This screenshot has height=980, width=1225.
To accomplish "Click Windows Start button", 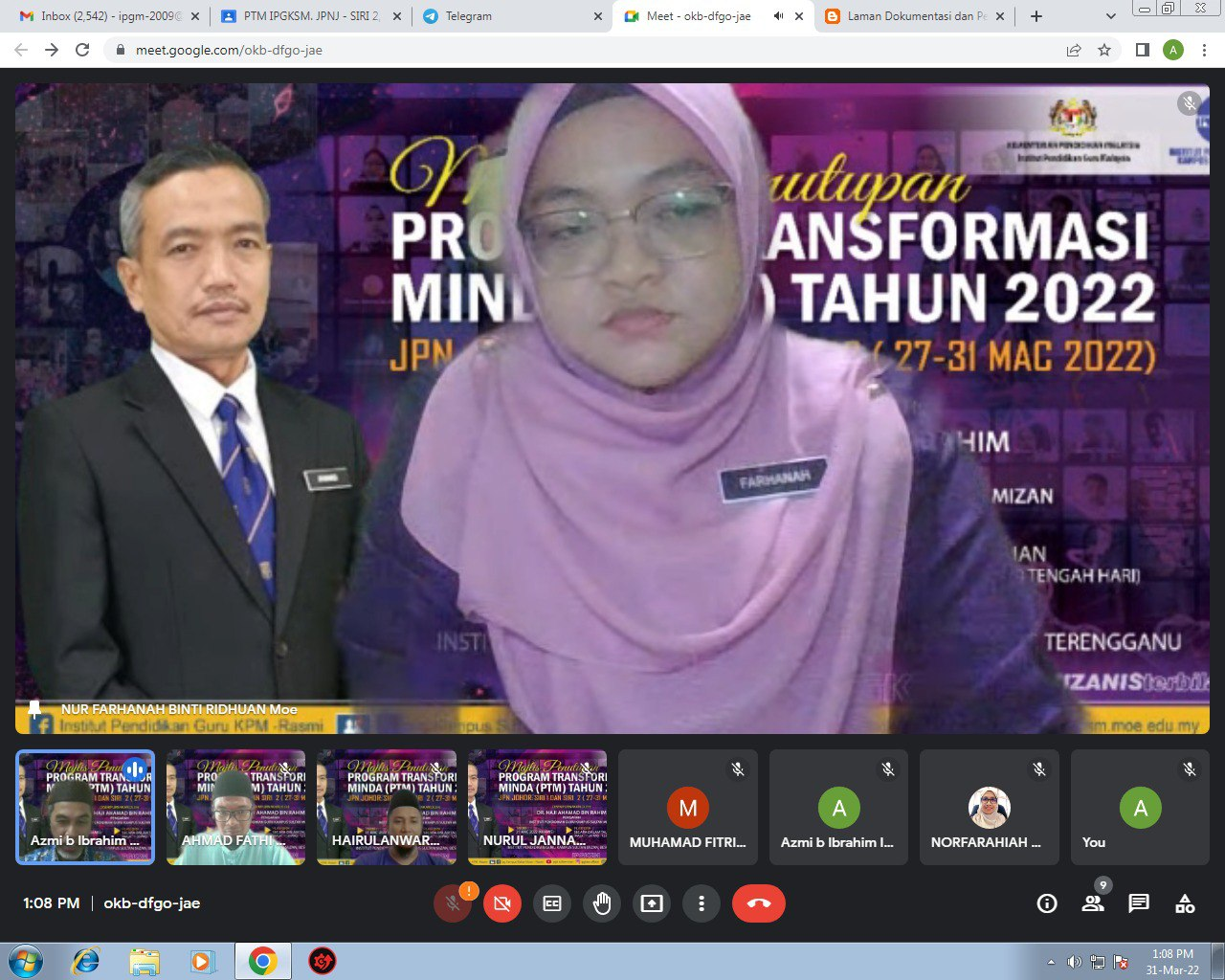I will coord(26,961).
